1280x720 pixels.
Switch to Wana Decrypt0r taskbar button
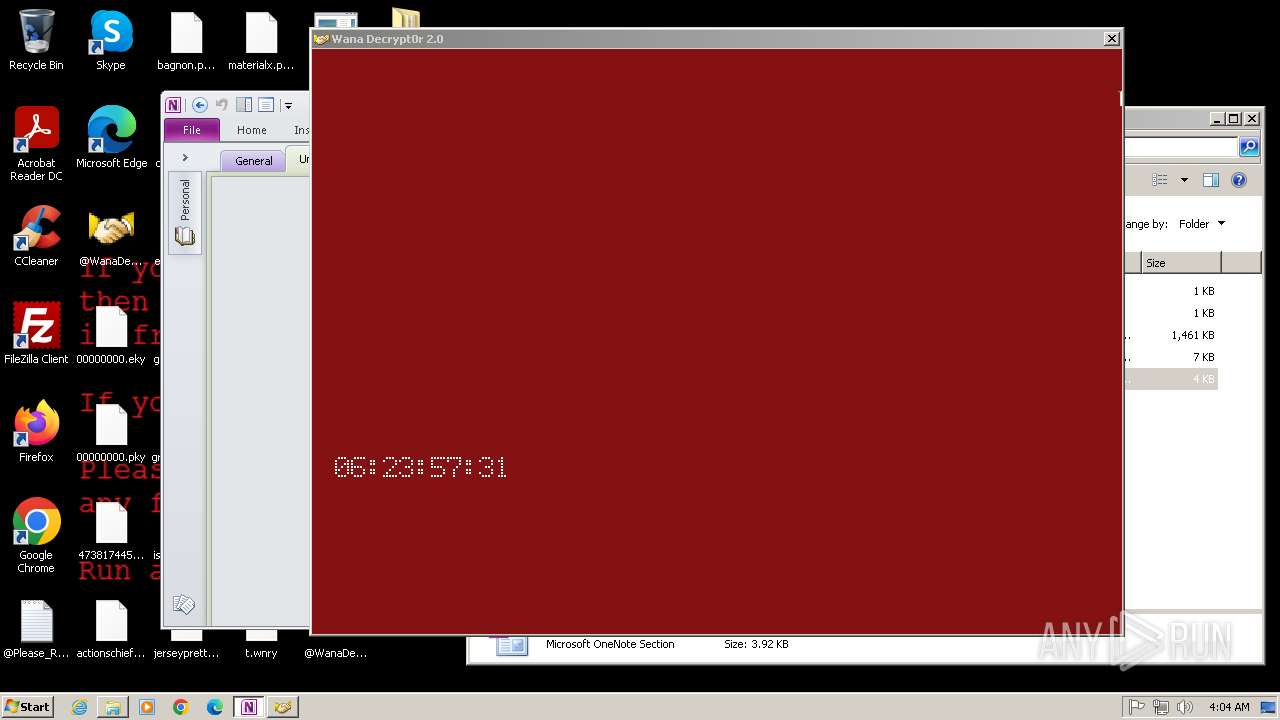[x=283, y=707]
